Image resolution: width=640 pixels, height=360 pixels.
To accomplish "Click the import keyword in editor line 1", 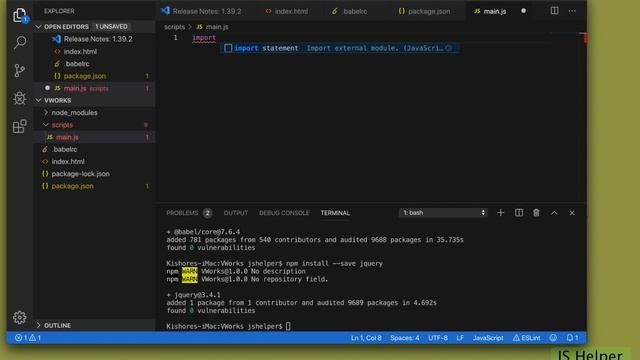I will pyautogui.click(x=204, y=38).
